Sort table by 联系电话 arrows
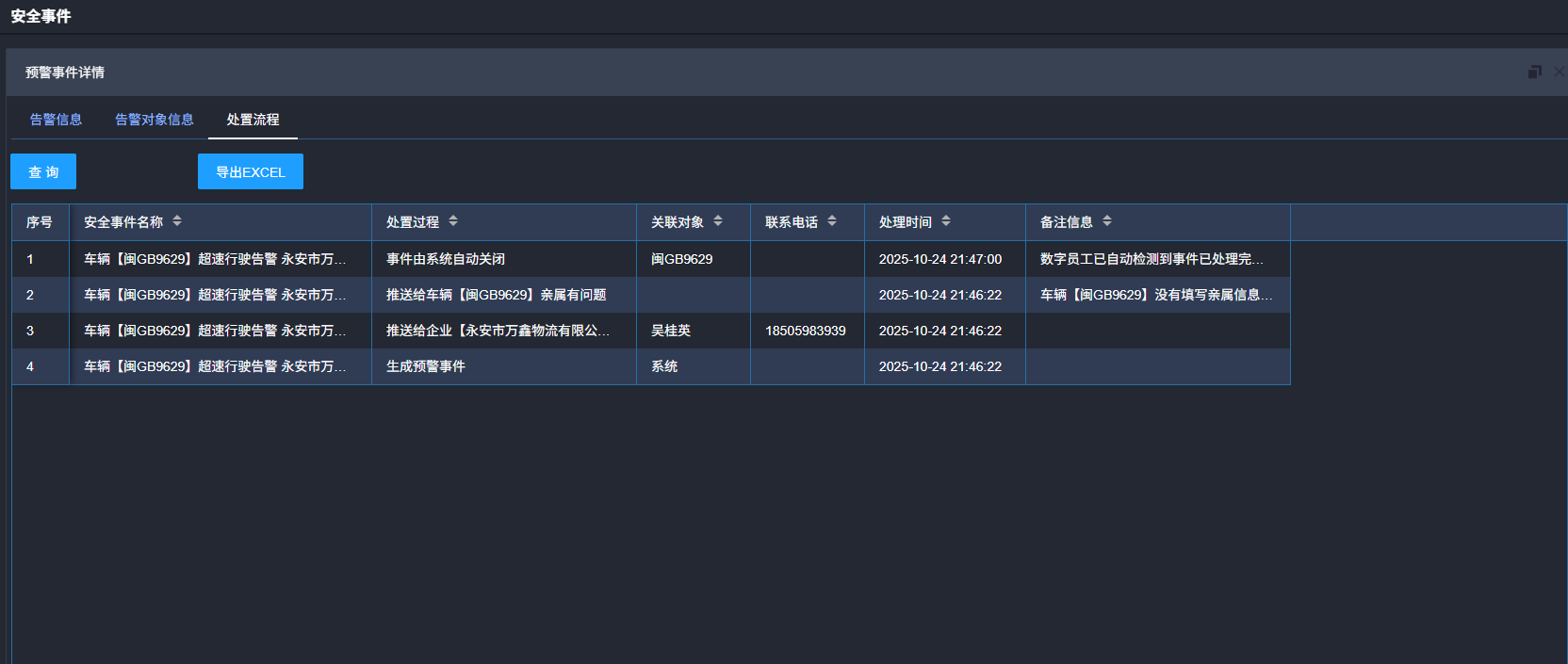Viewport: 1568px width, 664px height. point(832,221)
